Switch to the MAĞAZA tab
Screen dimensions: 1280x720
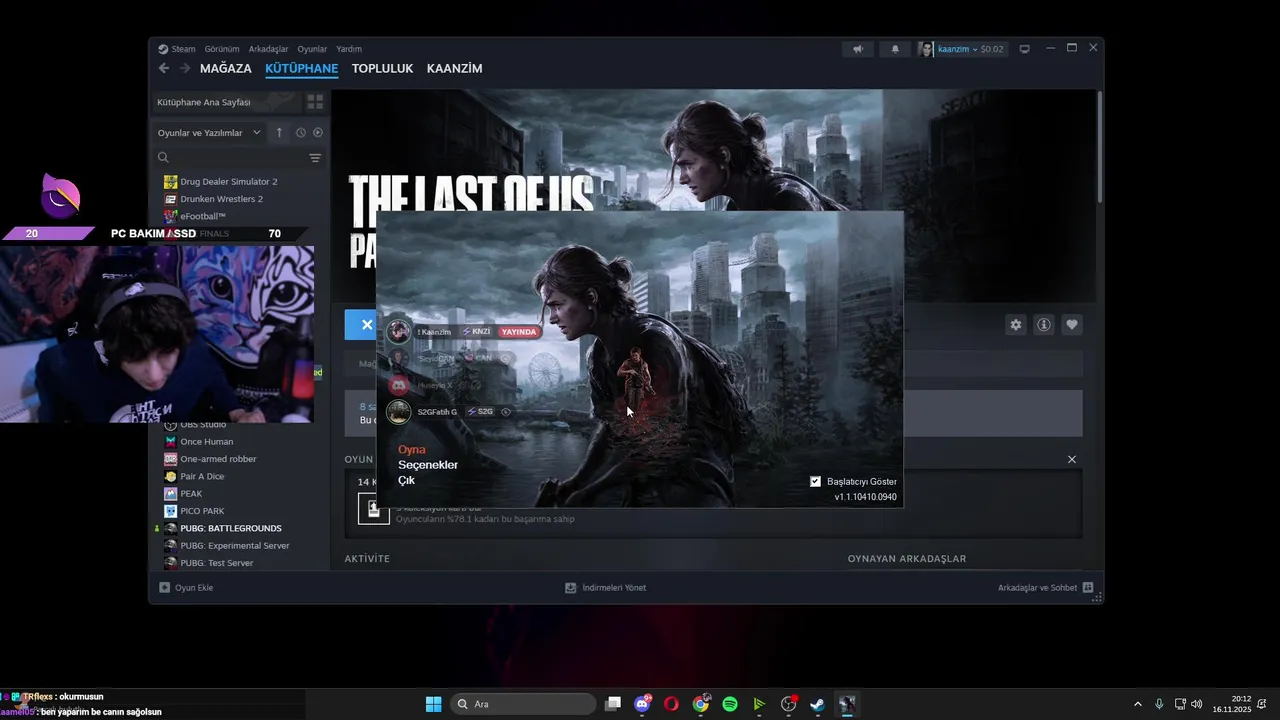226,68
